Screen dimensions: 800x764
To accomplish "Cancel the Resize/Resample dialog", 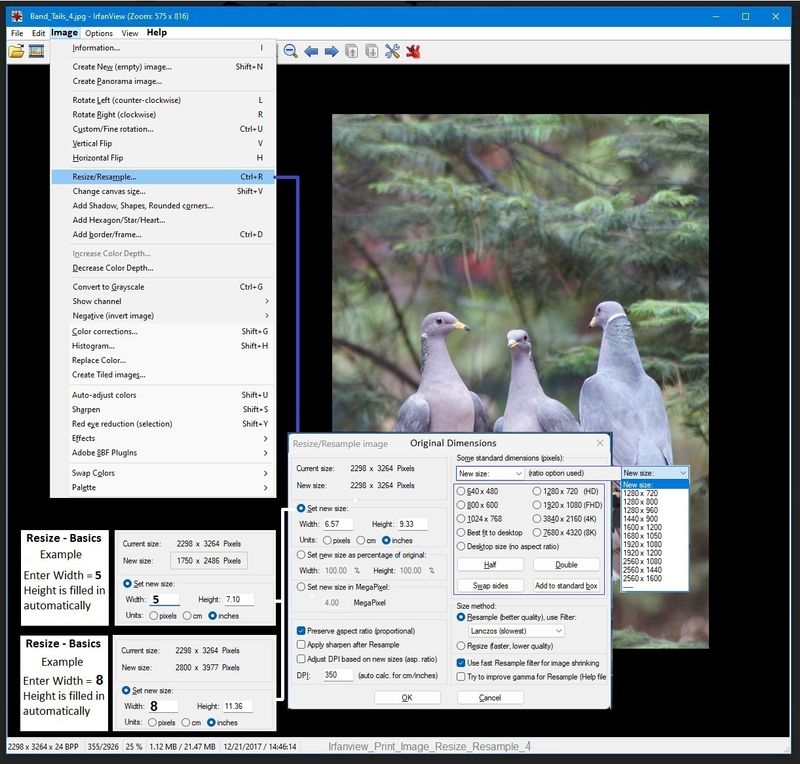I will click(x=490, y=698).
